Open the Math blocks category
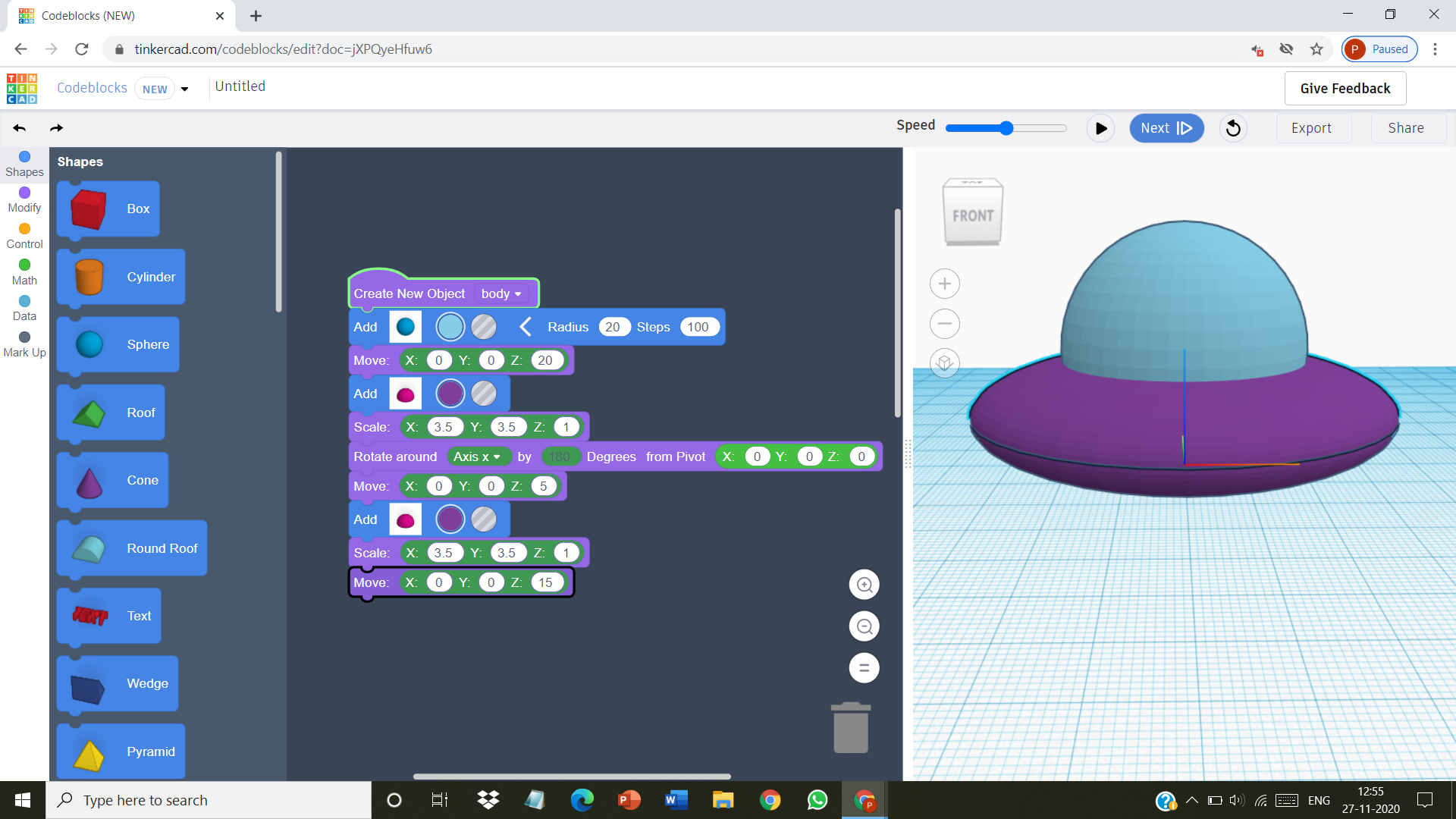Image resolution: width=1456 pixels, height=819 pixels. tap(24, 271)
